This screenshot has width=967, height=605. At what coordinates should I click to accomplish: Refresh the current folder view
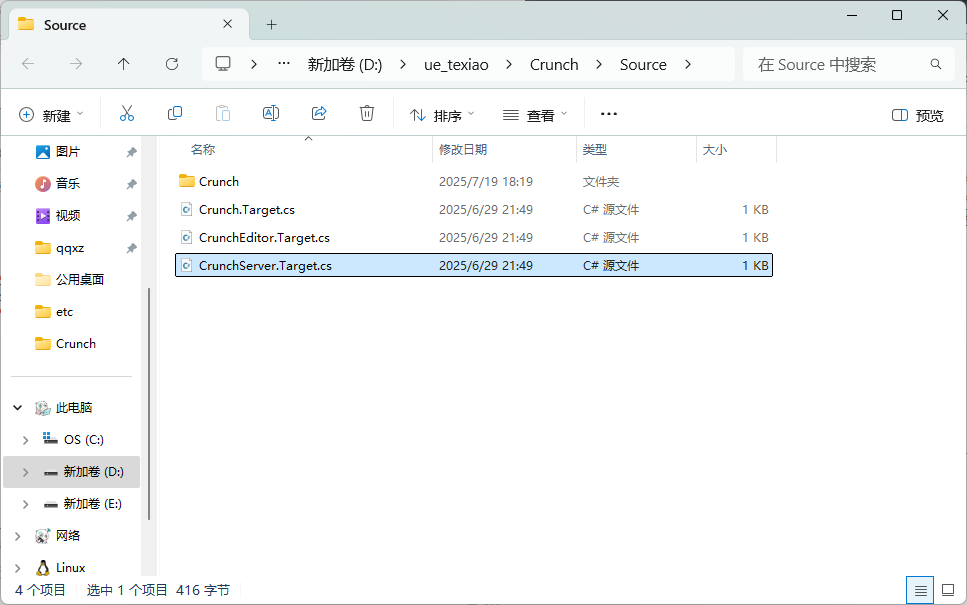coord(172,64)
